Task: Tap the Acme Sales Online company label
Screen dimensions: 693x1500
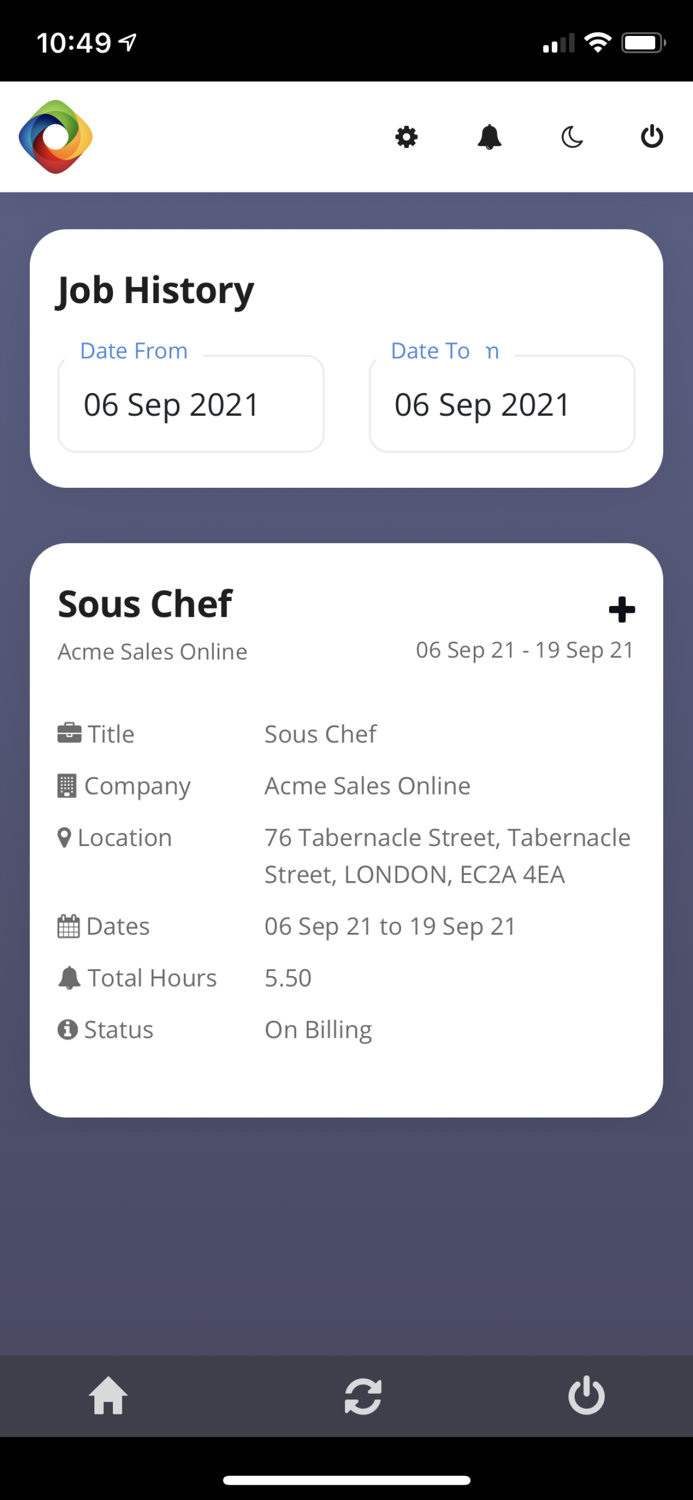Action: 152,651
